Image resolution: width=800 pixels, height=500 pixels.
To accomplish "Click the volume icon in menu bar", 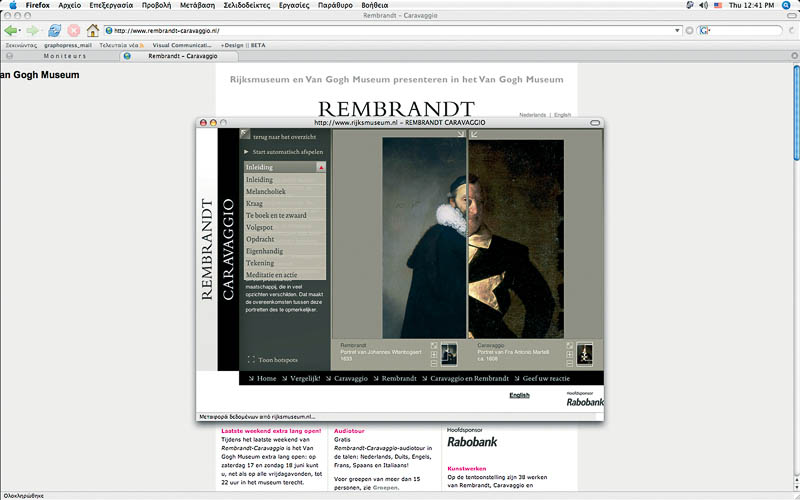I will coord(704,5).
